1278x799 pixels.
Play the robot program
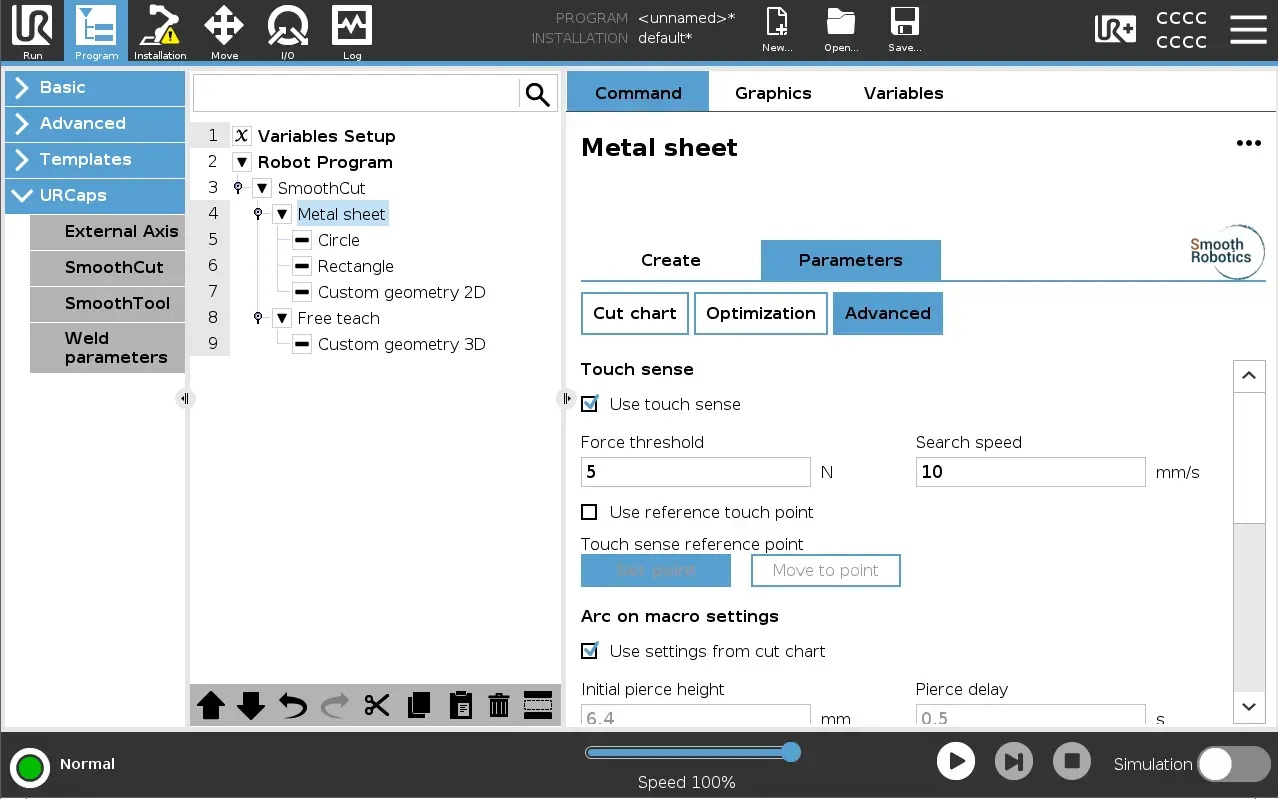tap(956, 762)
